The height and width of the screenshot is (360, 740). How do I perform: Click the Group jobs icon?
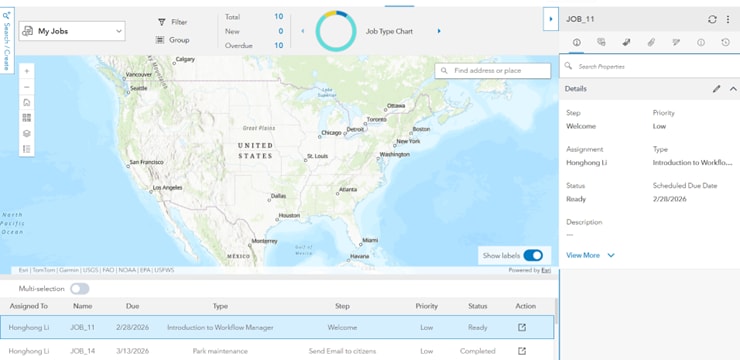[x=160, y=40]
